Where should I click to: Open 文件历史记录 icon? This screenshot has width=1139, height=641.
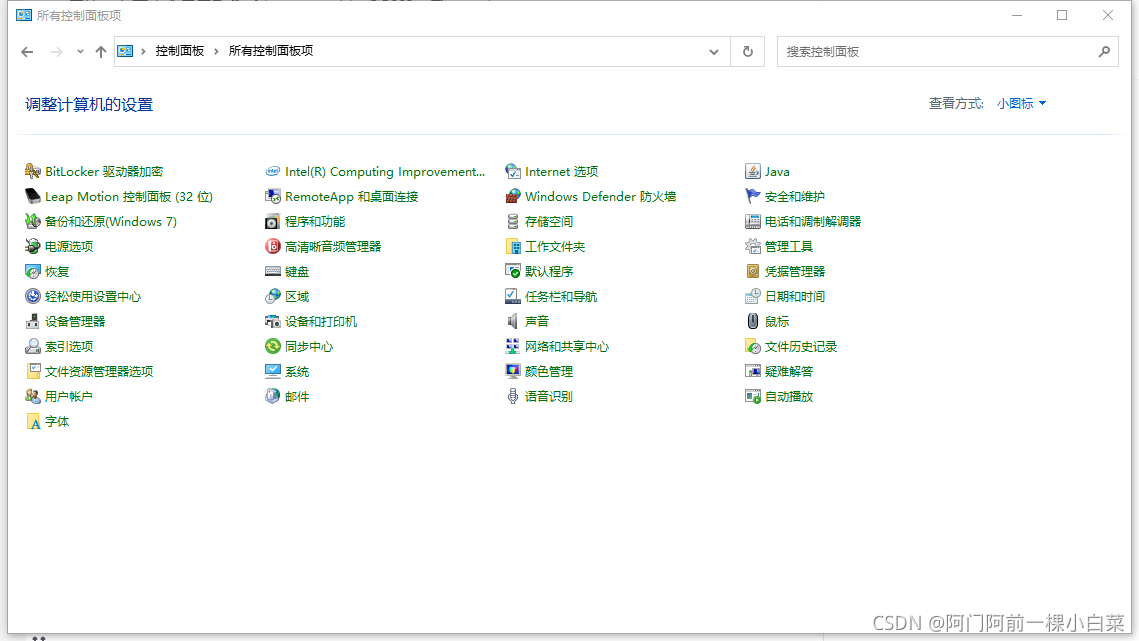click(x=753, y=347)
